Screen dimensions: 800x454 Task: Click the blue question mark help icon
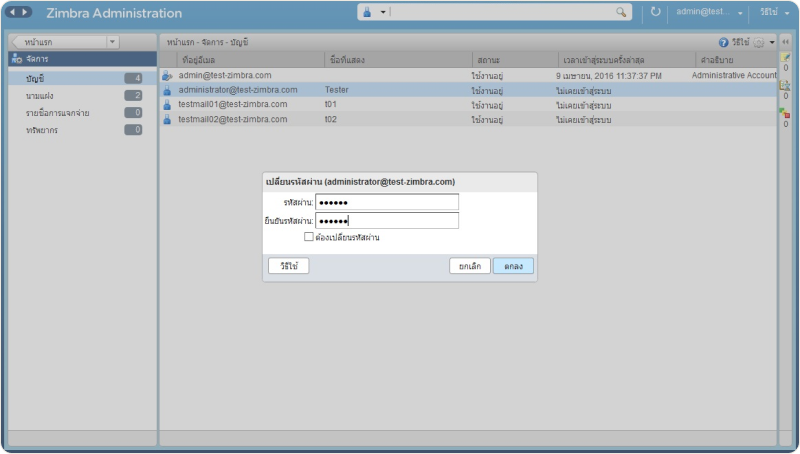[723, 42]
